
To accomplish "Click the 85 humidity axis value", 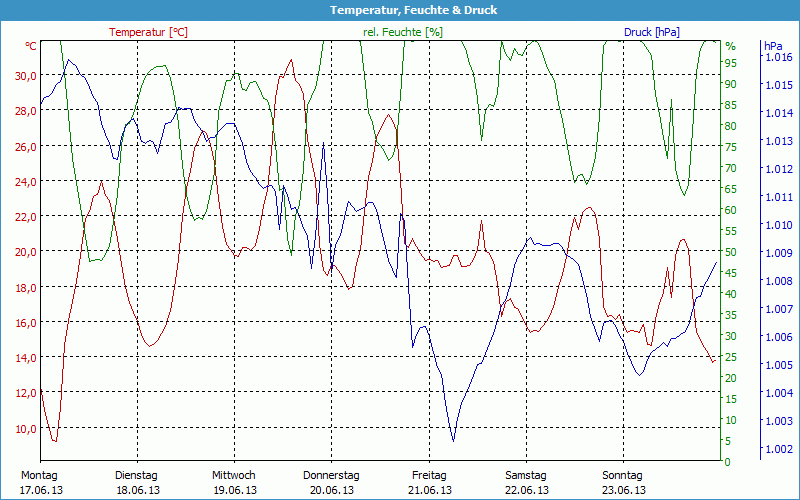I will tap(731, 105).
